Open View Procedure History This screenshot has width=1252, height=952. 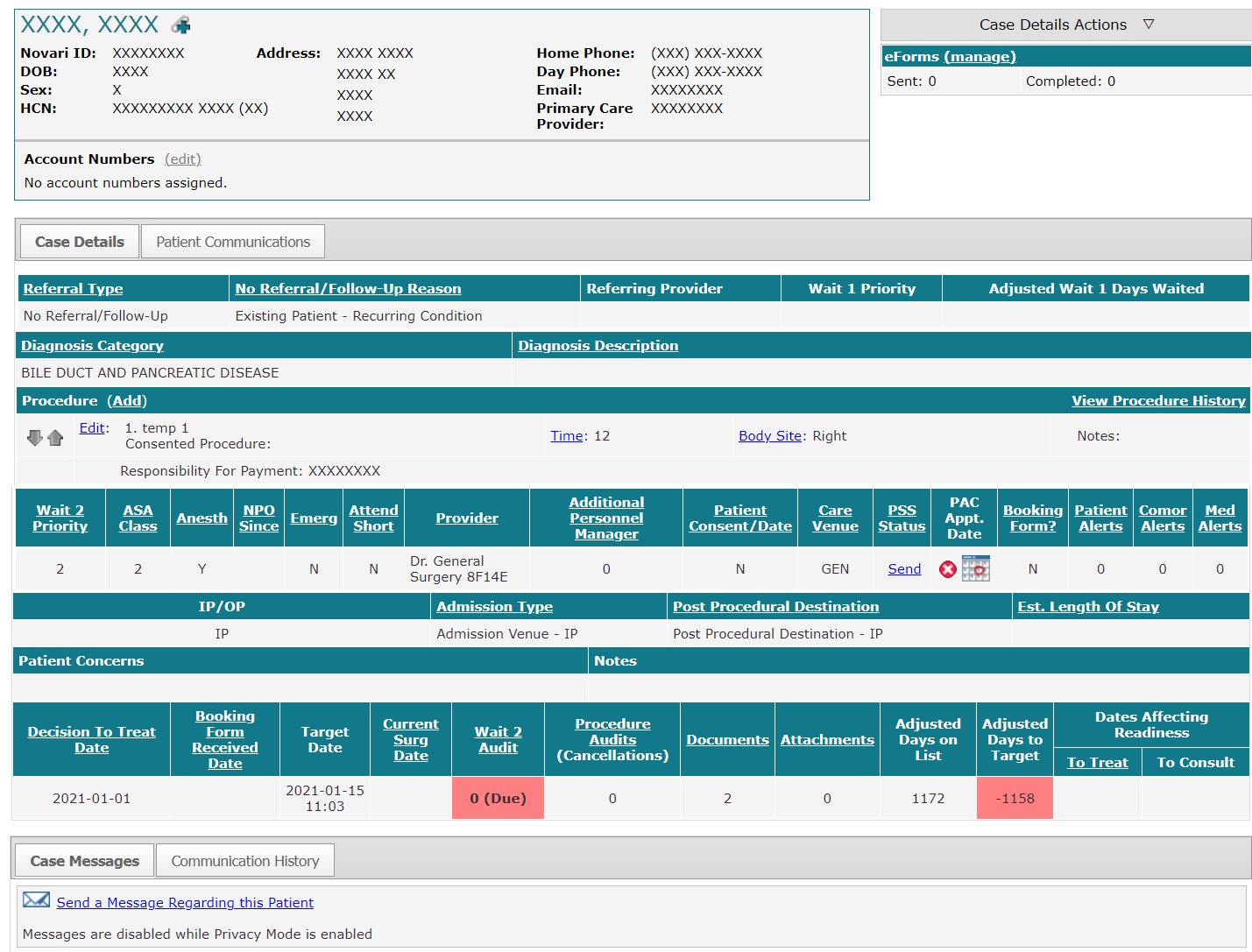1158,400
